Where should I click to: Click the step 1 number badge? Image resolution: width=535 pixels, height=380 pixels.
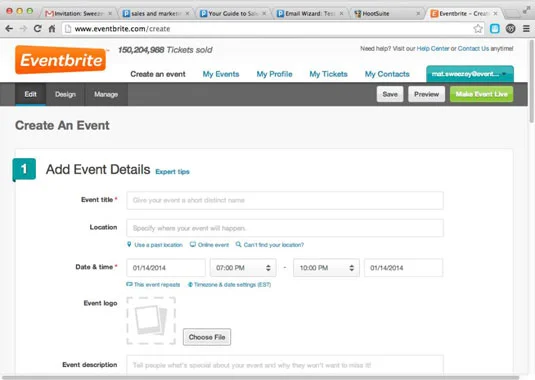click(x=24, y=169)
